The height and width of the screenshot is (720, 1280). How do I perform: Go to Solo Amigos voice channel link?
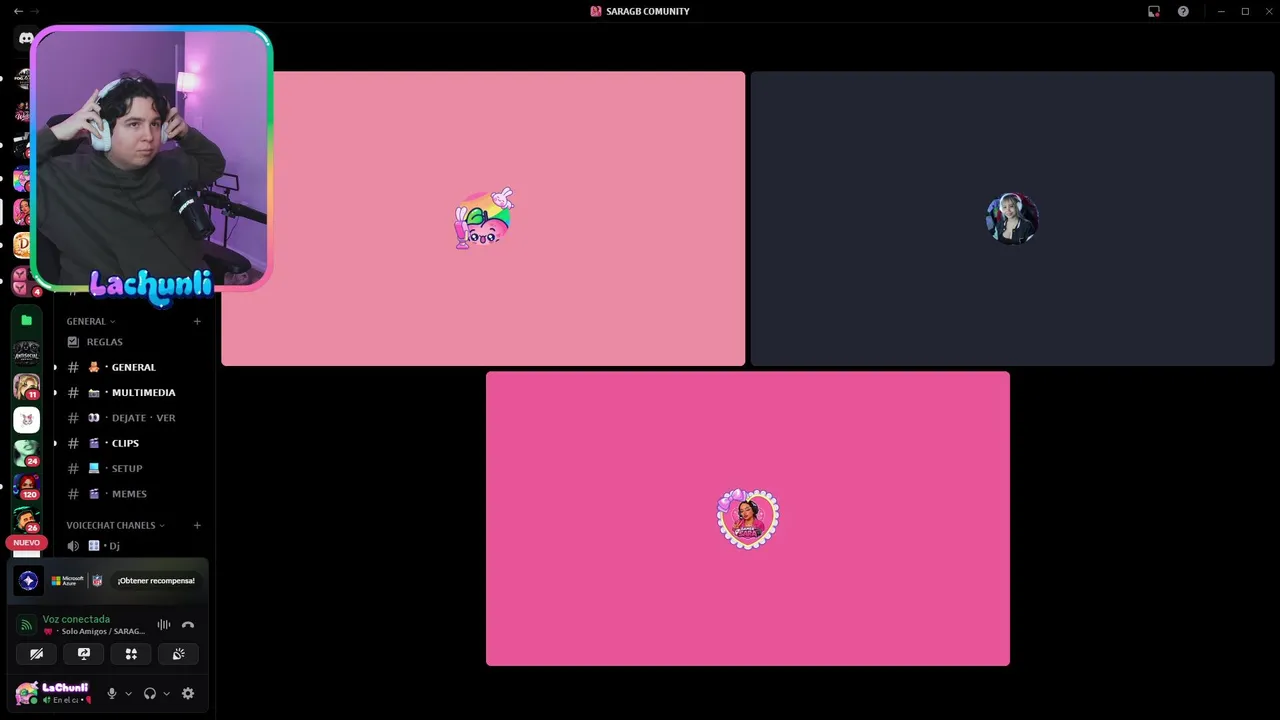tap(95, 631)
